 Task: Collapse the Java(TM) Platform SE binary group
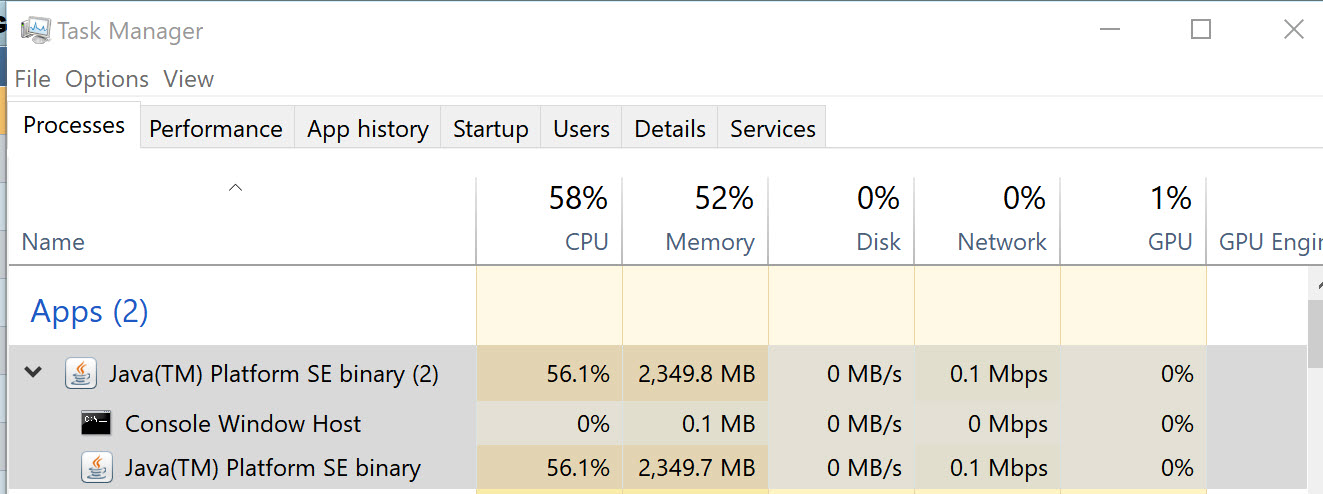(x=33, y=373)
